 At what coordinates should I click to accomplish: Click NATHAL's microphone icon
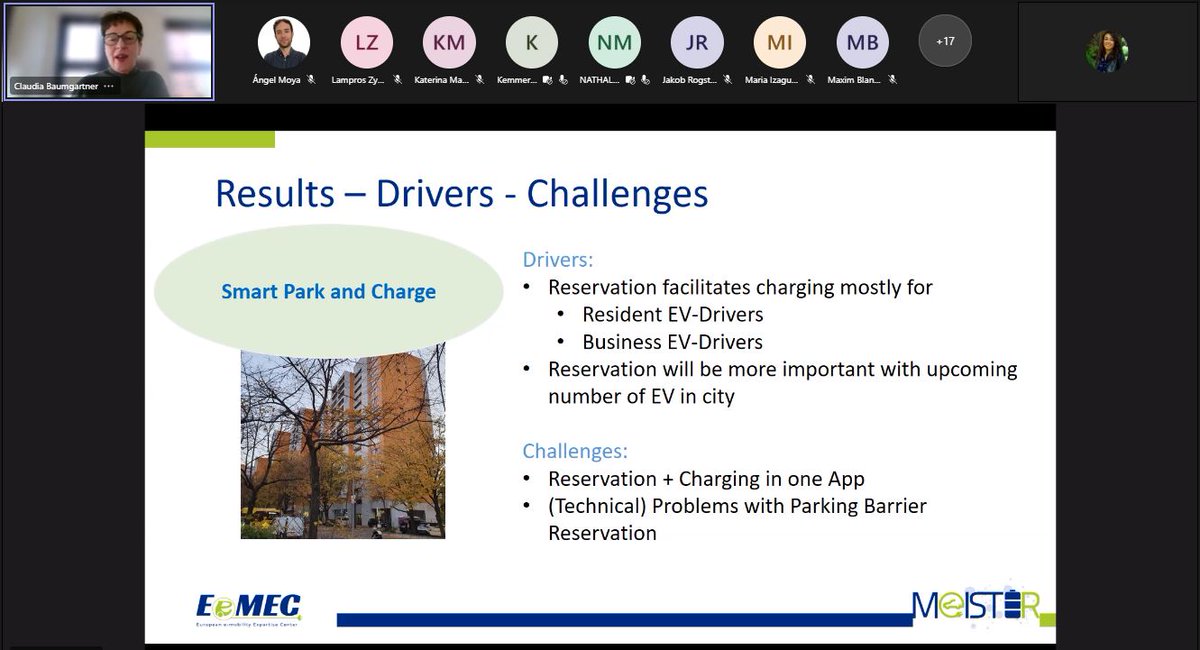[x=646, y=77]
